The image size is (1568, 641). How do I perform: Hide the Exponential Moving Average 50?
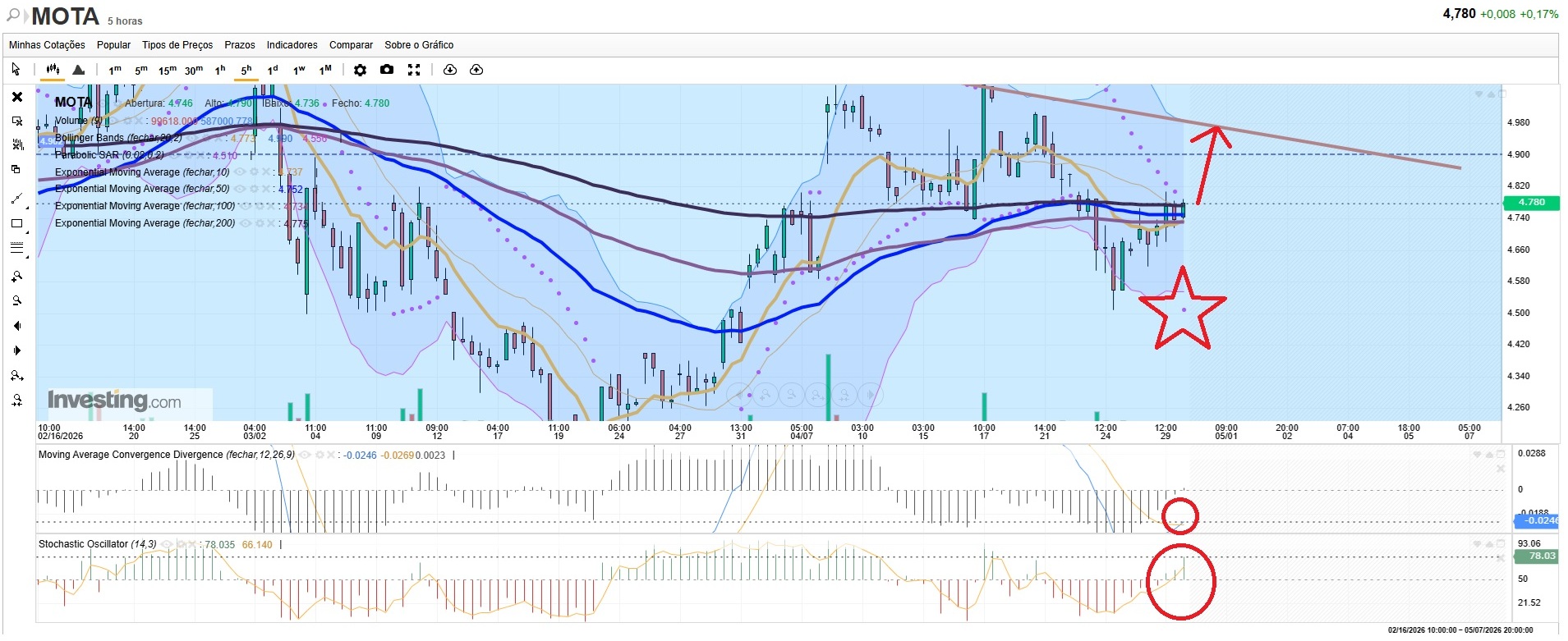coord(241,189)
